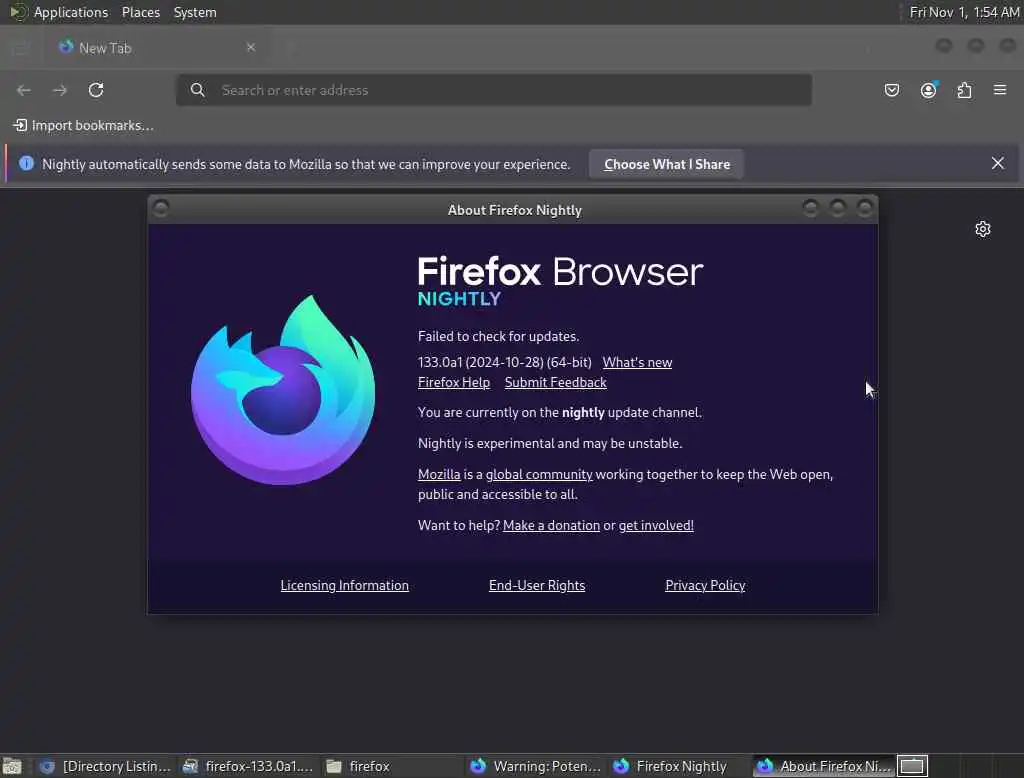Viewport: 1024px width, 778px height.
Task: Select the New Tab tab
Action: pyautogui.click(x=157, y=48)
